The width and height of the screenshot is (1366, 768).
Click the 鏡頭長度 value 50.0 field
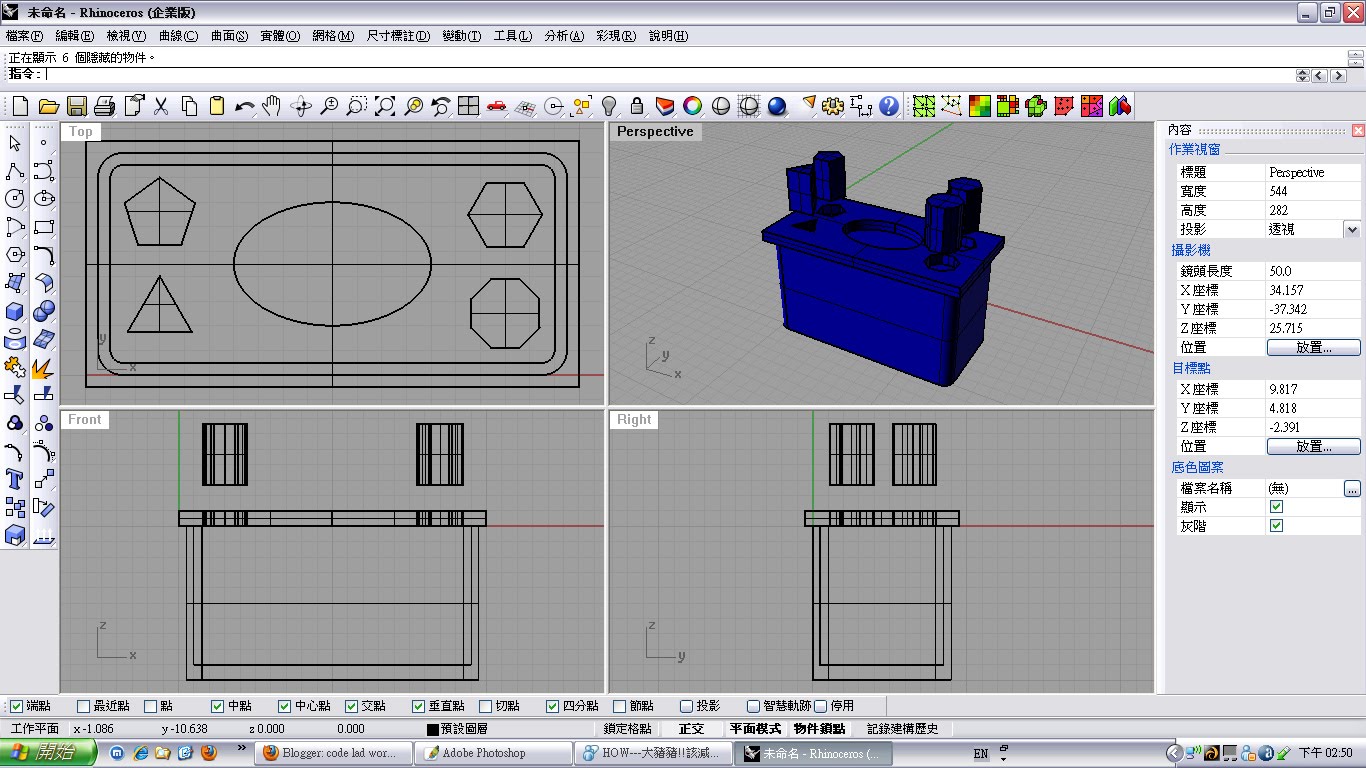pyautogui.click(x=1314, y=271)
